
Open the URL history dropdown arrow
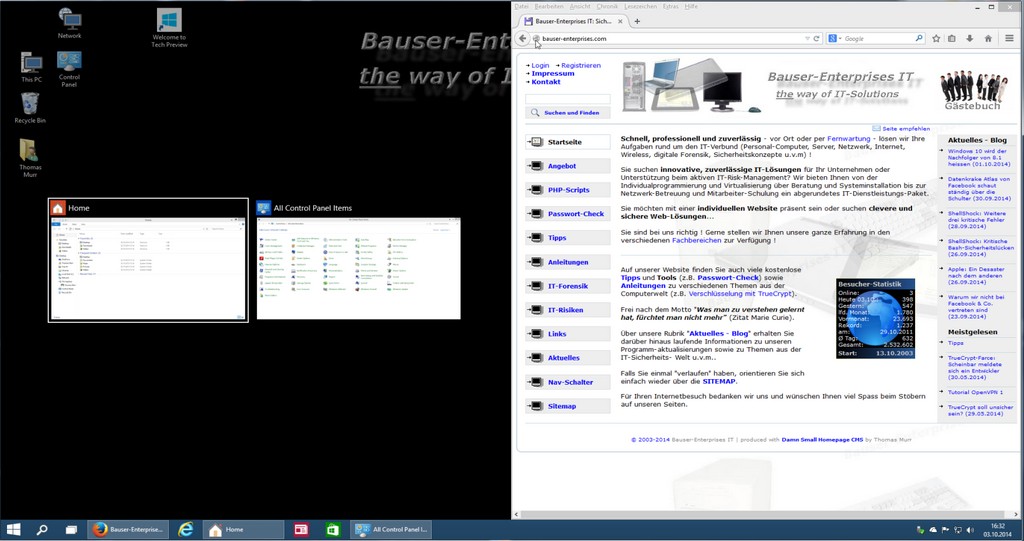coord(807,39)
